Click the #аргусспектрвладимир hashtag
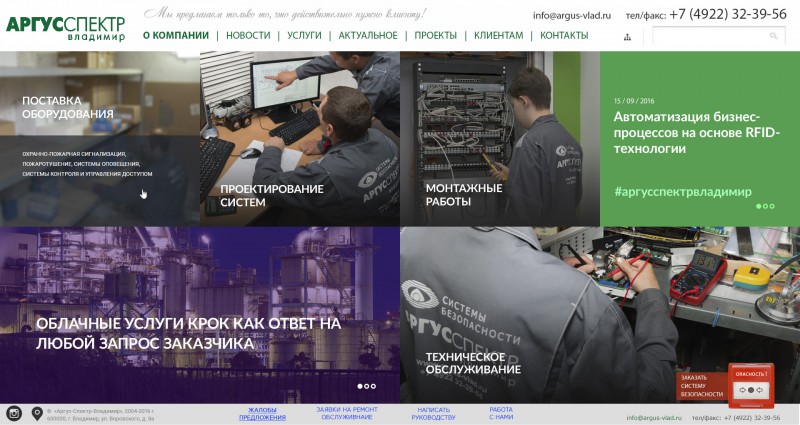Image resolution: width=800 pixels, height=425 pixels. pyautogui.click(x=683, y=192)
